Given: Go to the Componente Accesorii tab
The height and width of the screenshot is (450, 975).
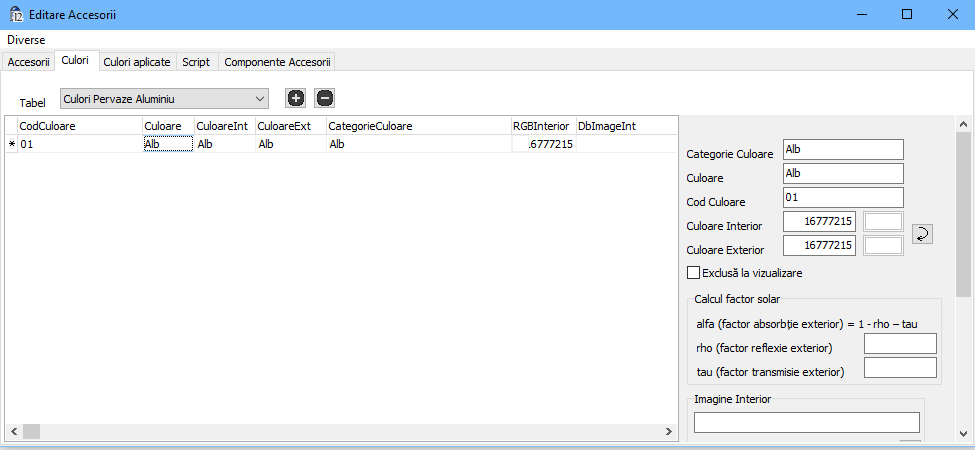Looking at the screenshot, I should tap(277, 62).
